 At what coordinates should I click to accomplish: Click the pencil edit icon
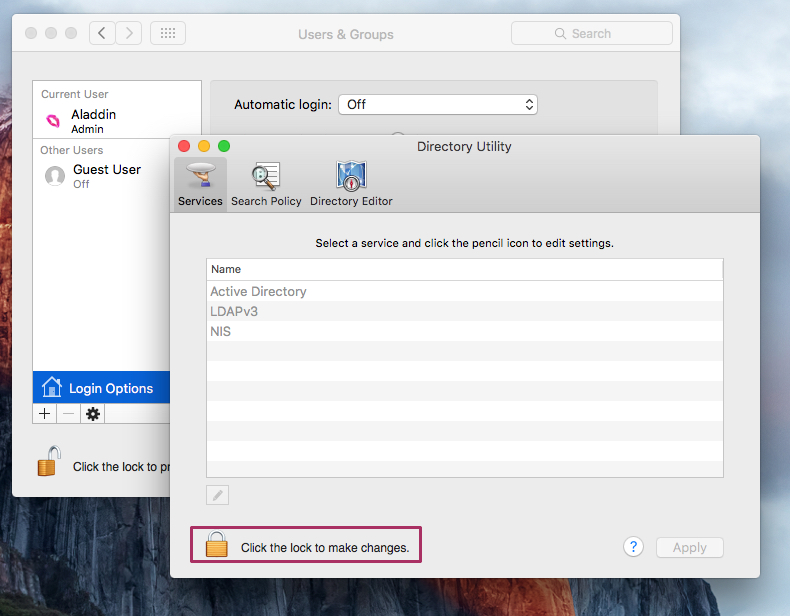click(217, 495)
